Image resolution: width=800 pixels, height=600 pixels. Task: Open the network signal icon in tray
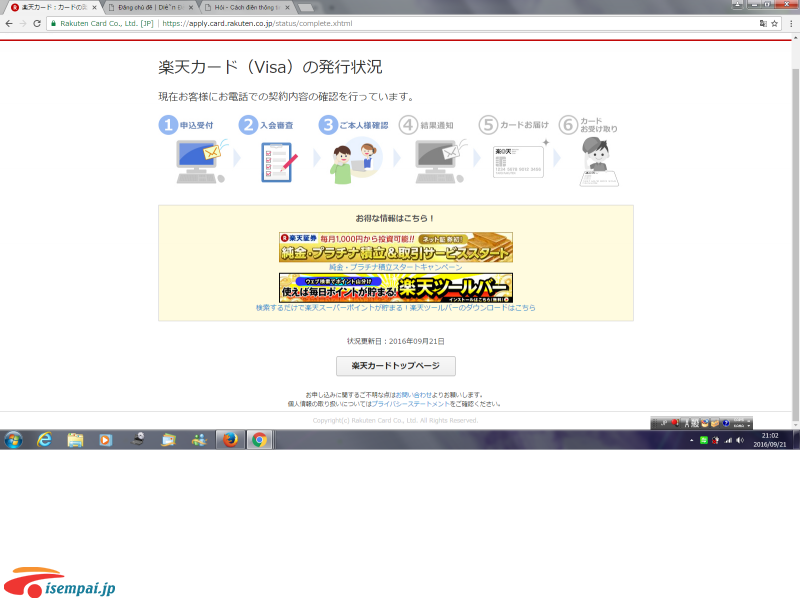coord(728,440)
